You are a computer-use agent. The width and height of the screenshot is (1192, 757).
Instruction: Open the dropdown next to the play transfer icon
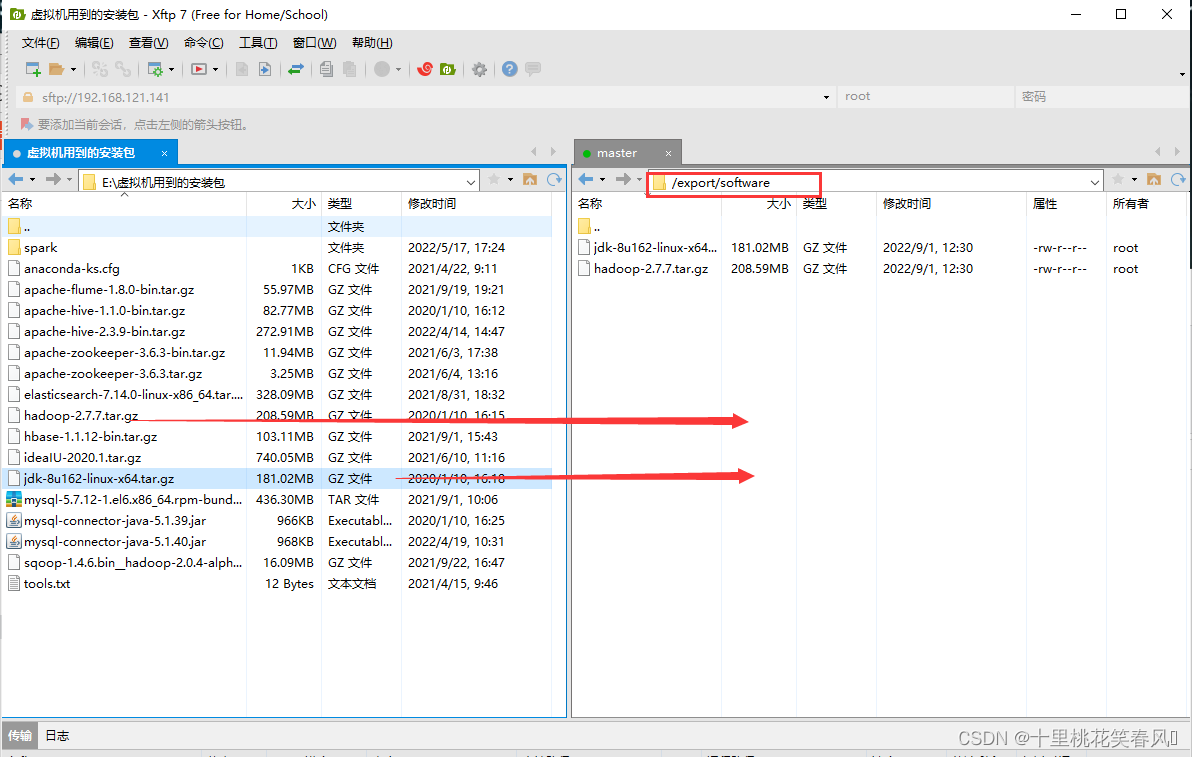[216, 69]
